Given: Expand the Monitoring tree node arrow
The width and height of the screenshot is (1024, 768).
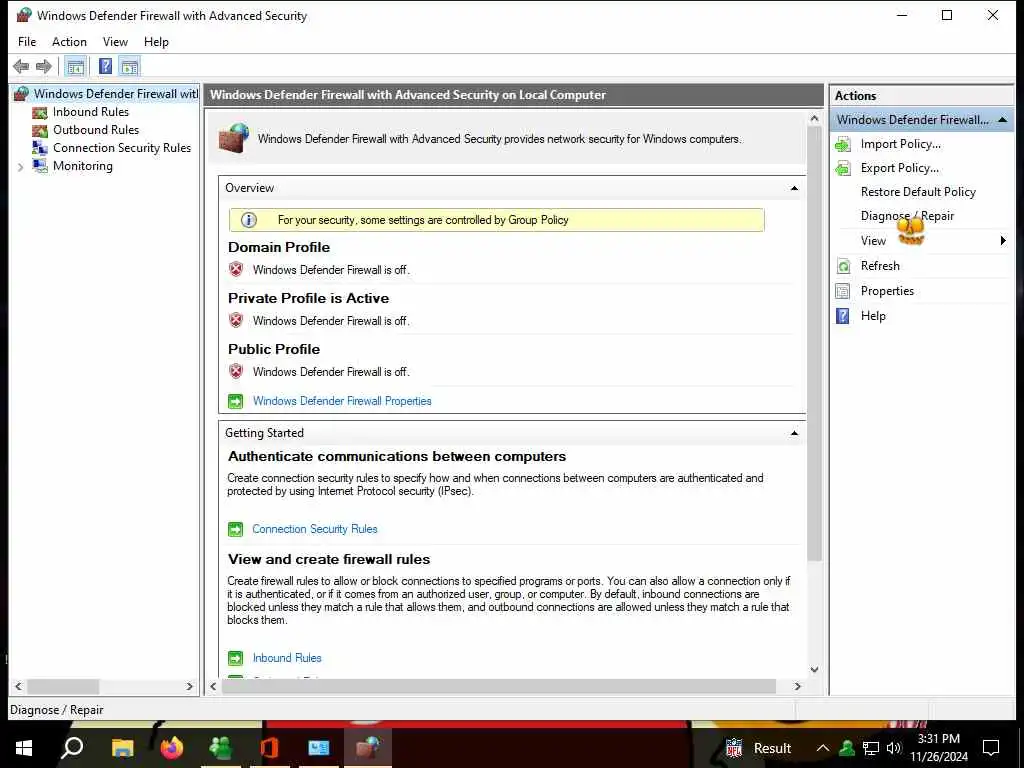Looking at the screenshot, I should (x=20, y=167).
